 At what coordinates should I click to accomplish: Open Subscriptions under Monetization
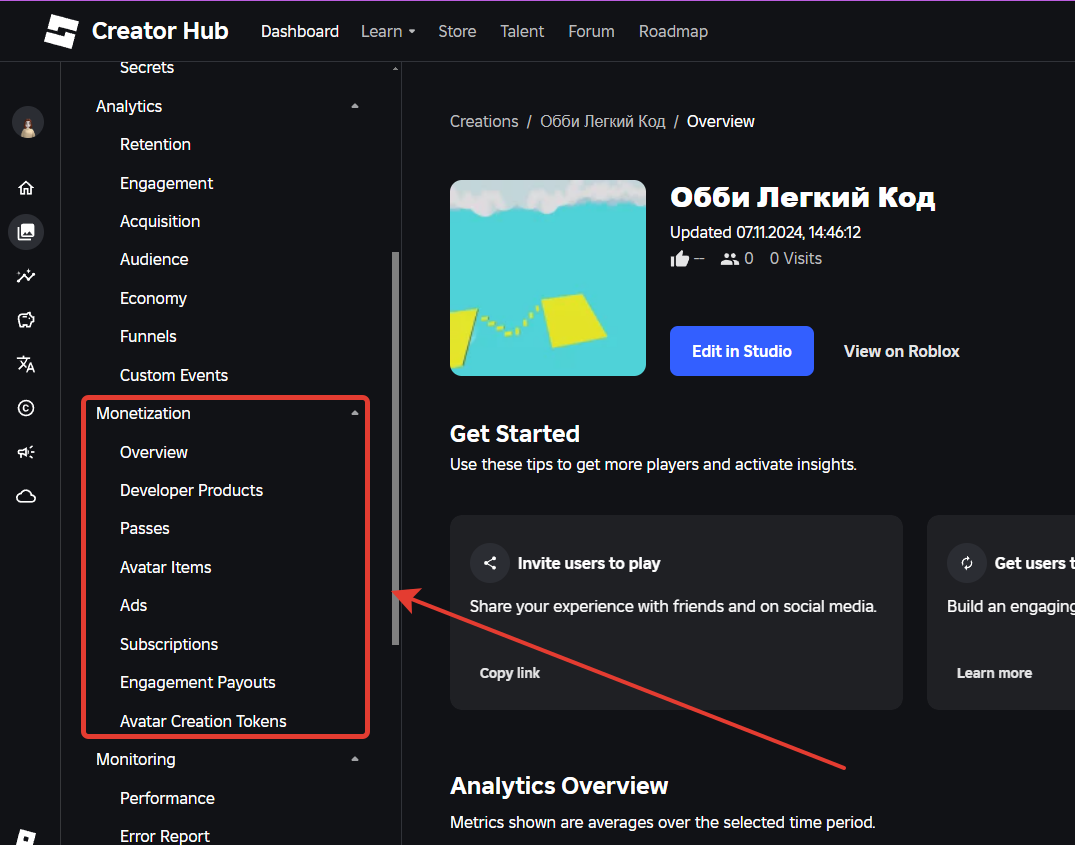[169, 644]
